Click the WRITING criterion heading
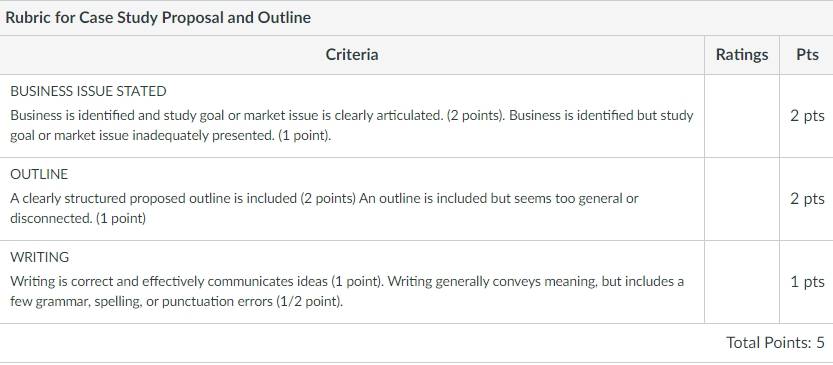This screenshot has width=833, height=365. coord(40,257)
